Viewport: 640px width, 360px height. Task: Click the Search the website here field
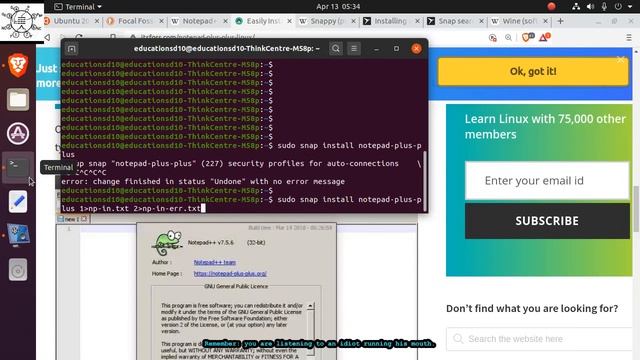pos(540,339)
